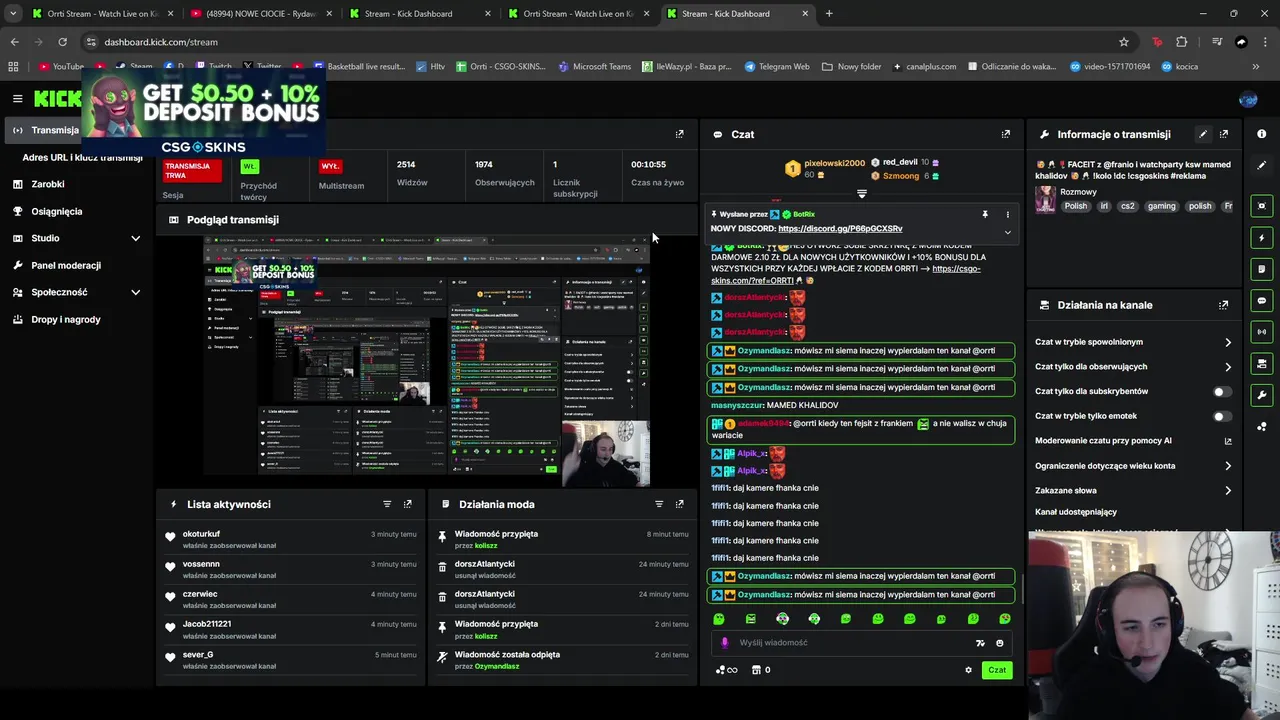Open chat settings gear icon

coord(968,670)
